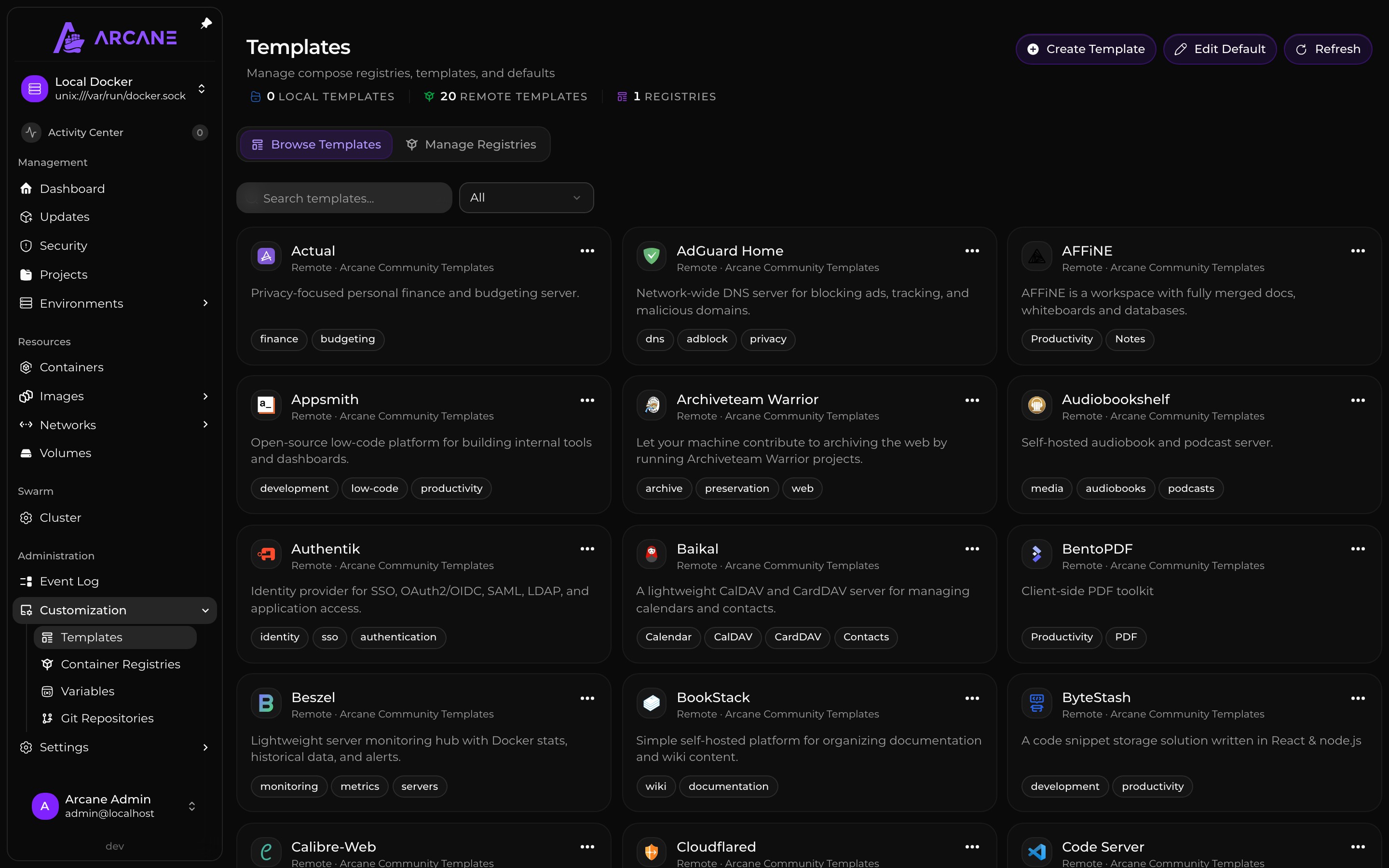This screenshot has width=1389, height=868.
Task: Open more options for Baikal
Action: pyautogui.click(x=972, y=549)
